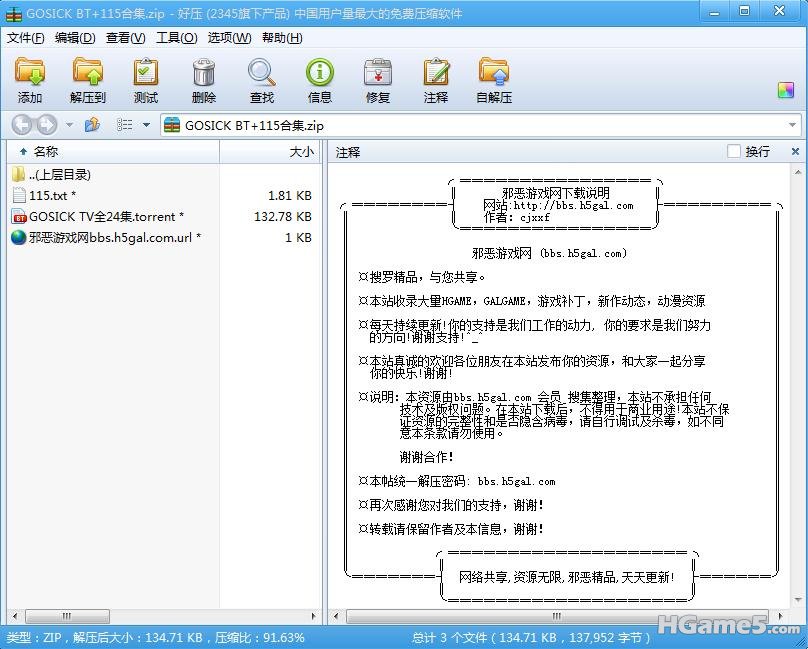This screenshot has width=808, height=649.
Task: Select the globe icon of the url file
Action: point(19,238)
